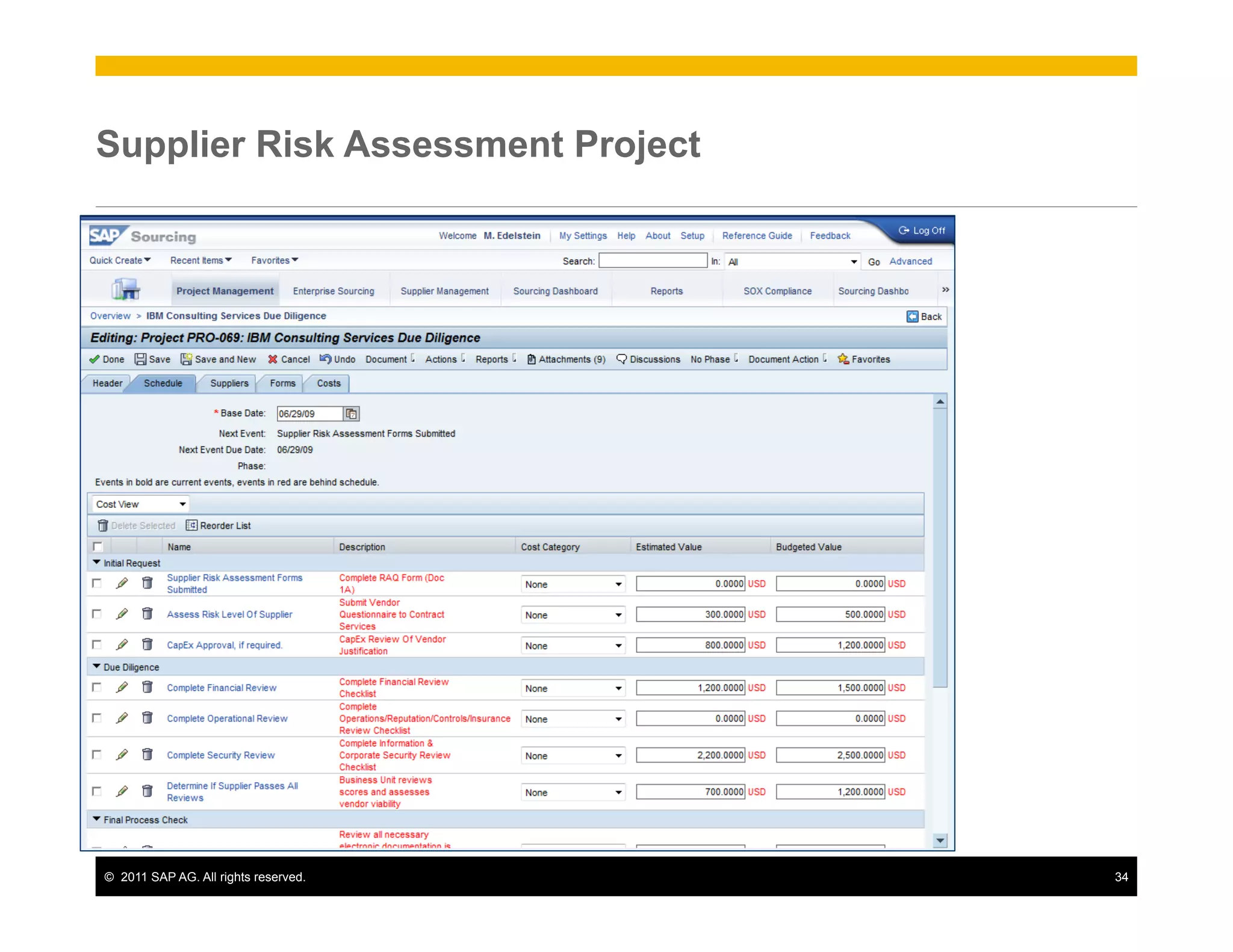Viewport: 1233px width, 952px height.
Task: Collapse the Due Diligence group
Action: click(x=96, y=667)
